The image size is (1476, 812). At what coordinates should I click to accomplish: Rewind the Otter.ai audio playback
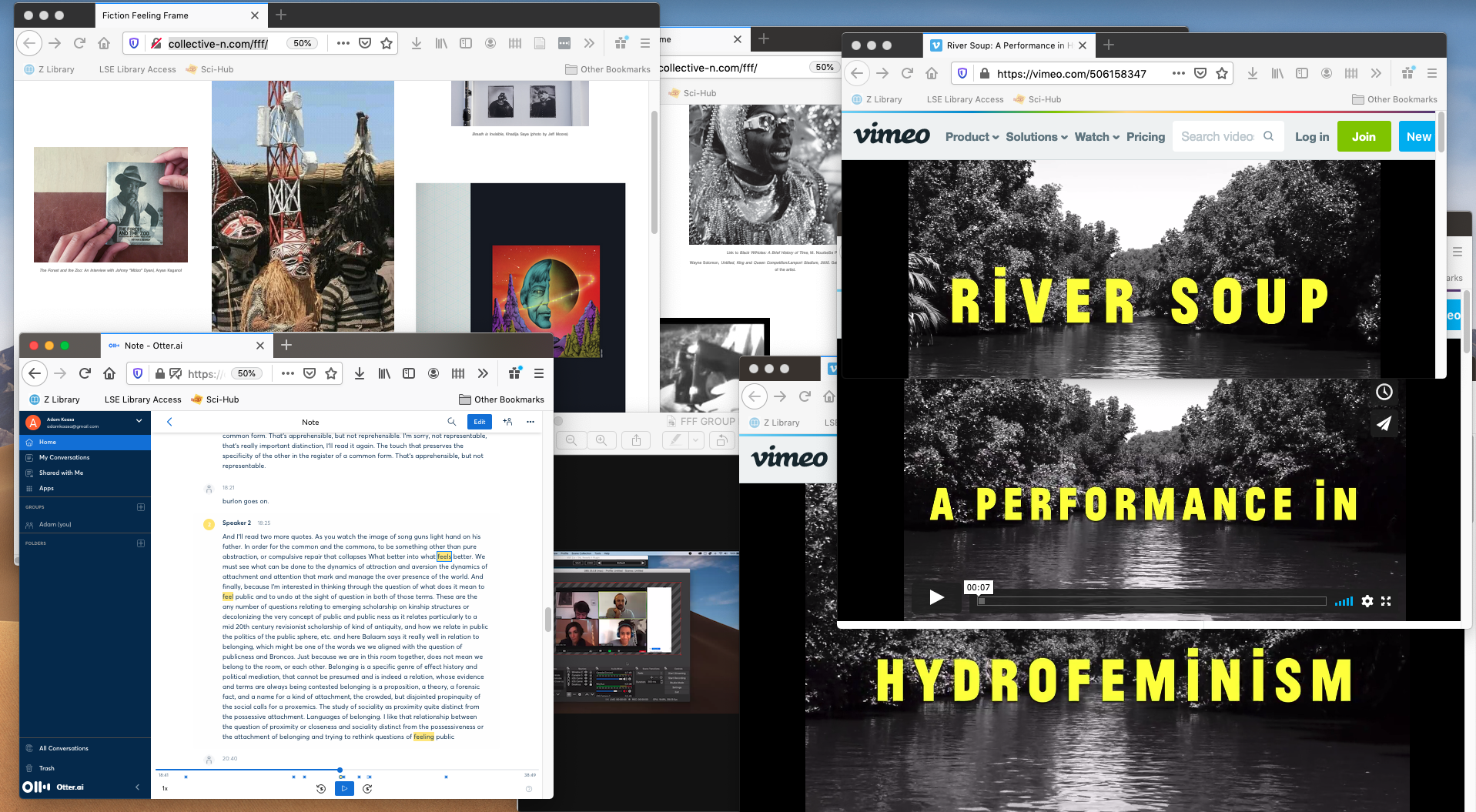coord(321,788)
